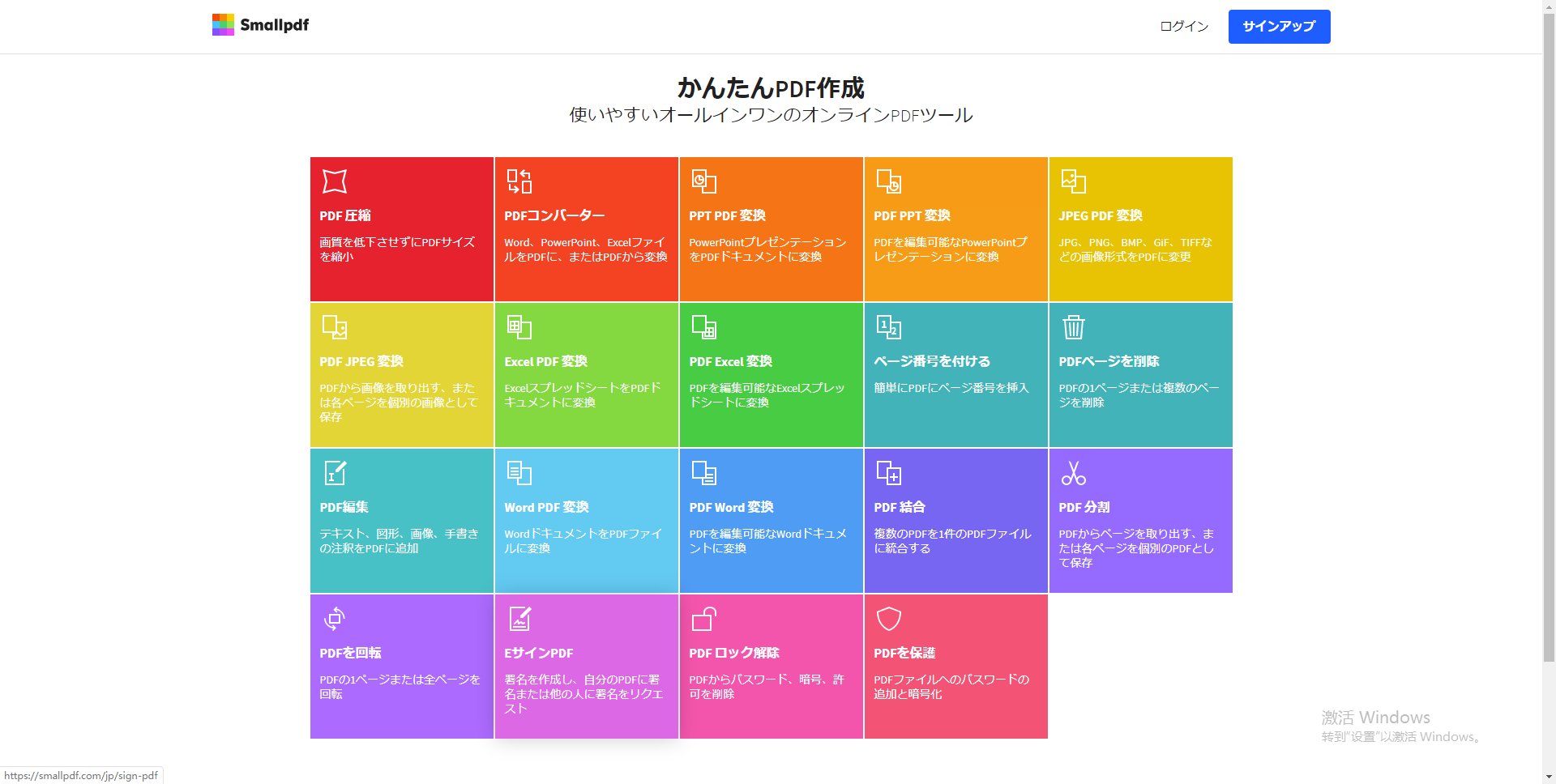Open the ログイン link

(1184, 27)
